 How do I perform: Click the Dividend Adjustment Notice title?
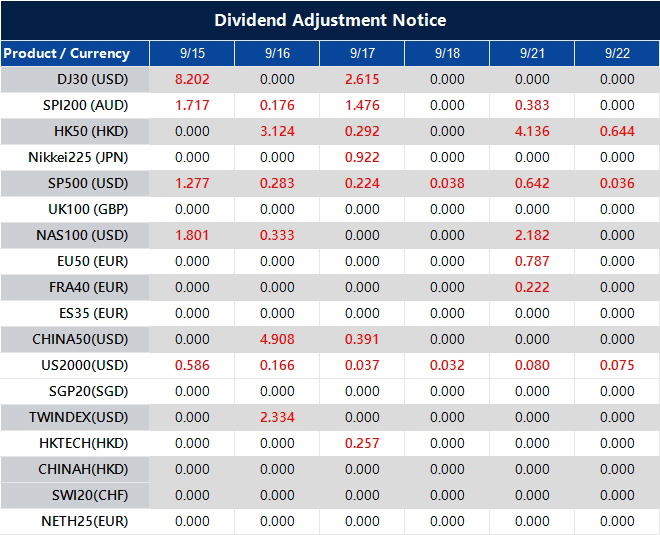pos(330,20)
